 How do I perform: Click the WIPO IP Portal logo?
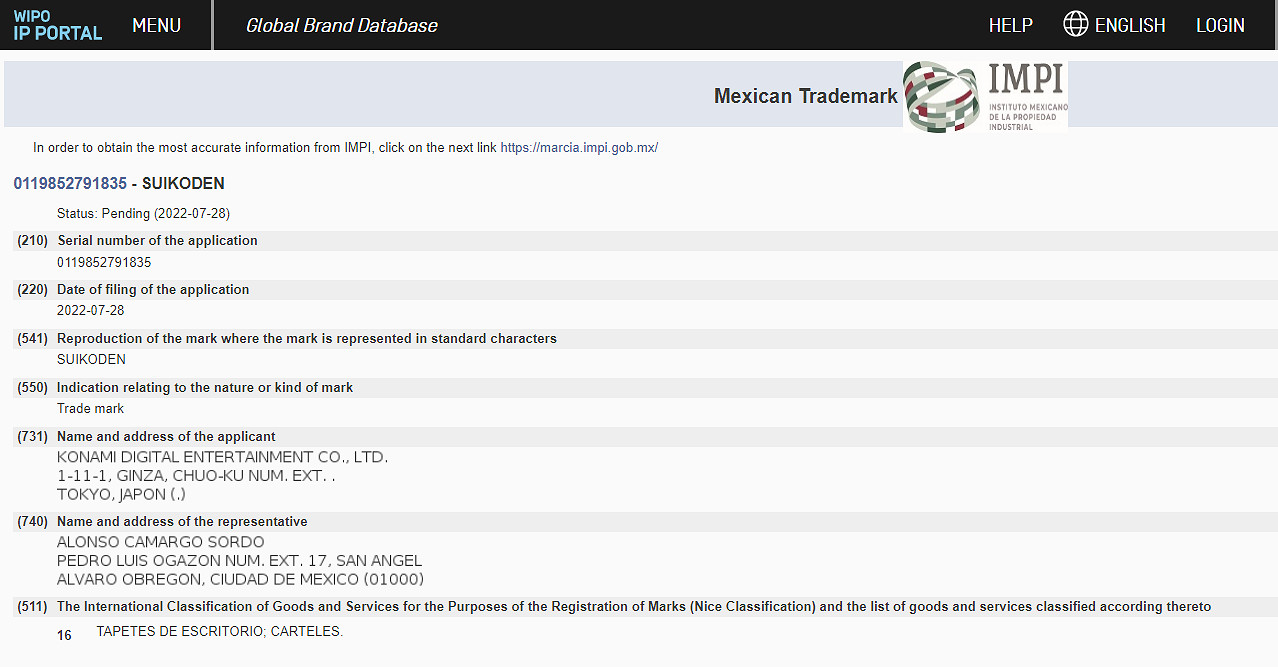pyautogui.click(x=58, y=25)
